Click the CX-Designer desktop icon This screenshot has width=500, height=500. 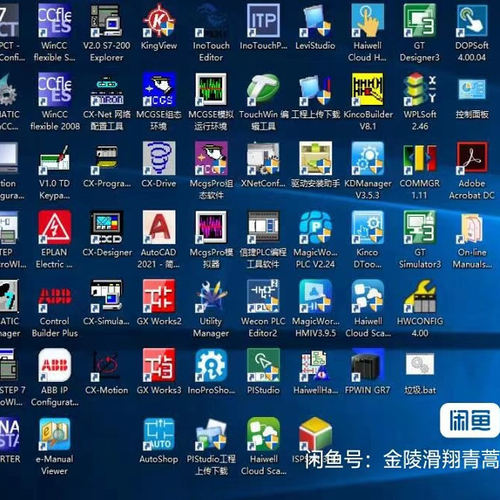tap(107, 227)
